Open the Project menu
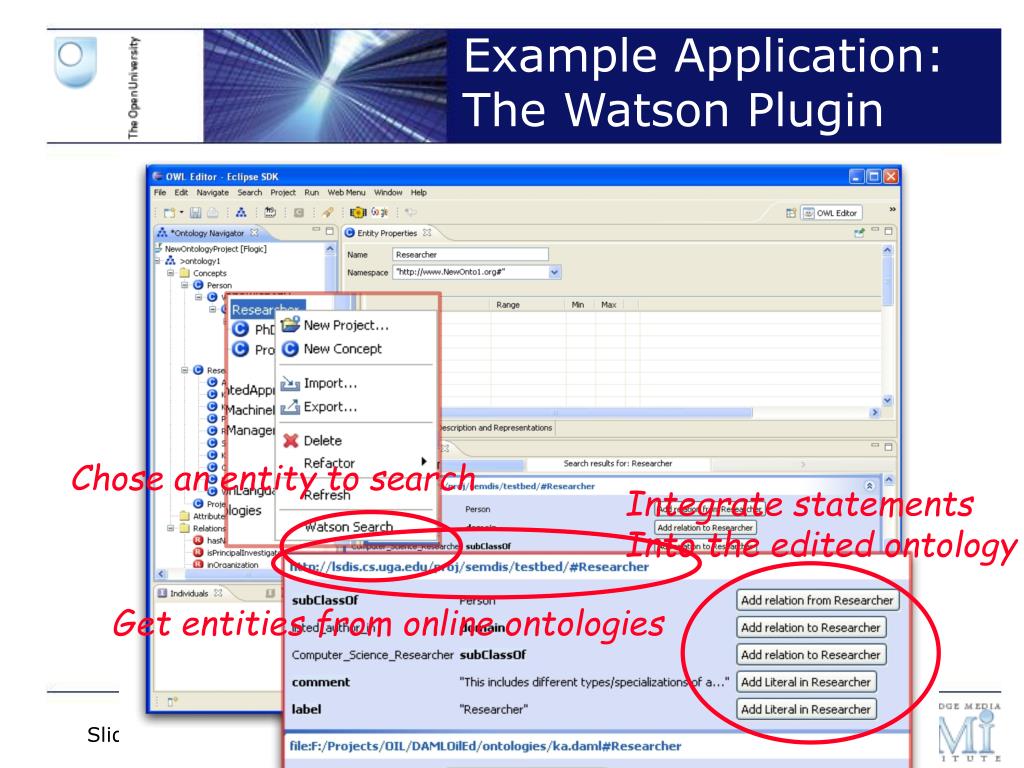Viewport: 1024px width, 768px height. 283,193
